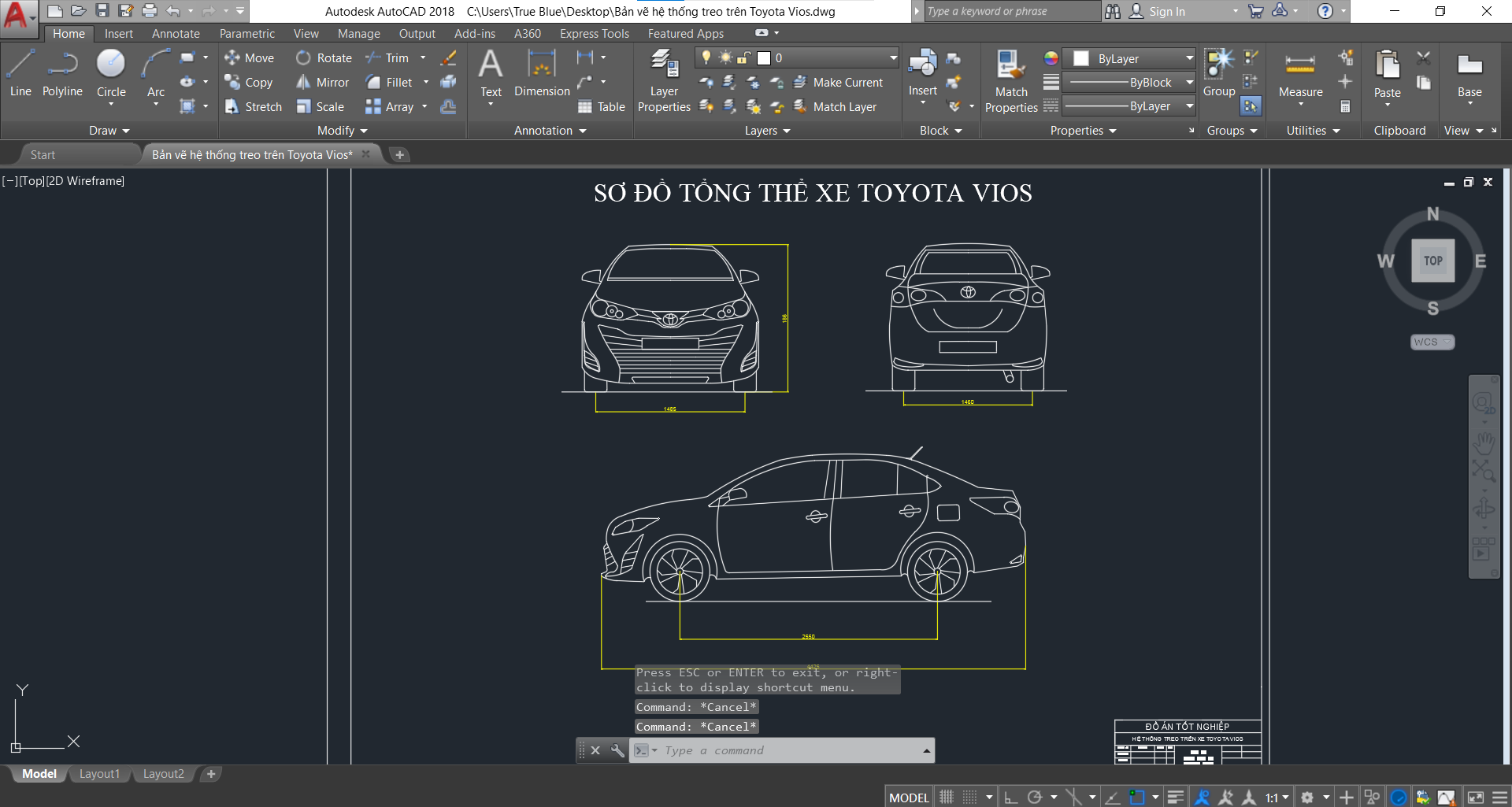Select the Polyline tool
Viewport: 1512px width, 807px height.
[x=62, y=72]
